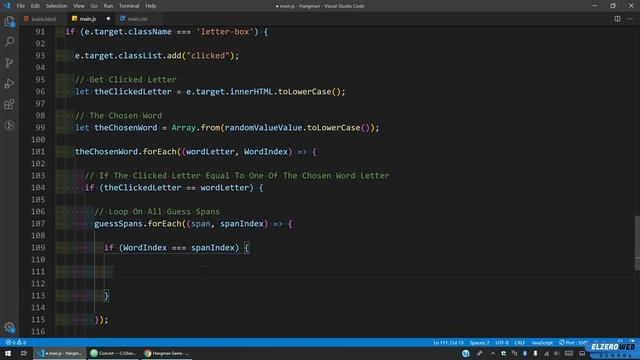640x360 pixels.
Task: Click the icon below Extensions in activity bar
Action: coord(9,125)
